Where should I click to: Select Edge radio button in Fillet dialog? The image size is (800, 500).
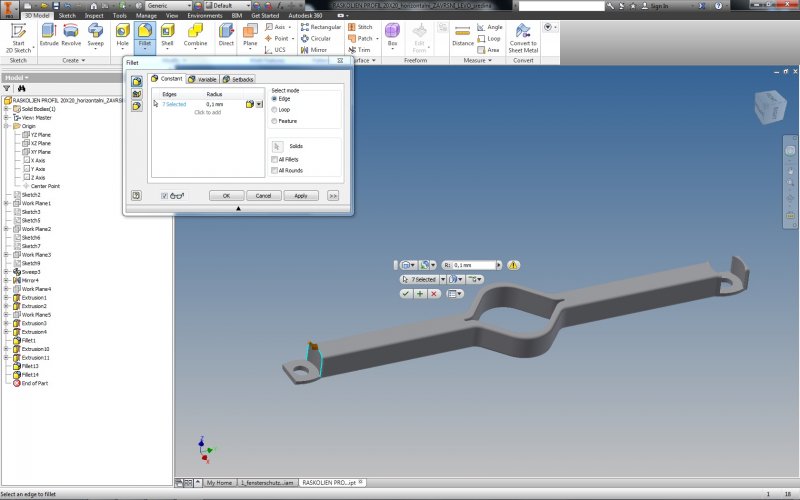click(x=274, y=98)
